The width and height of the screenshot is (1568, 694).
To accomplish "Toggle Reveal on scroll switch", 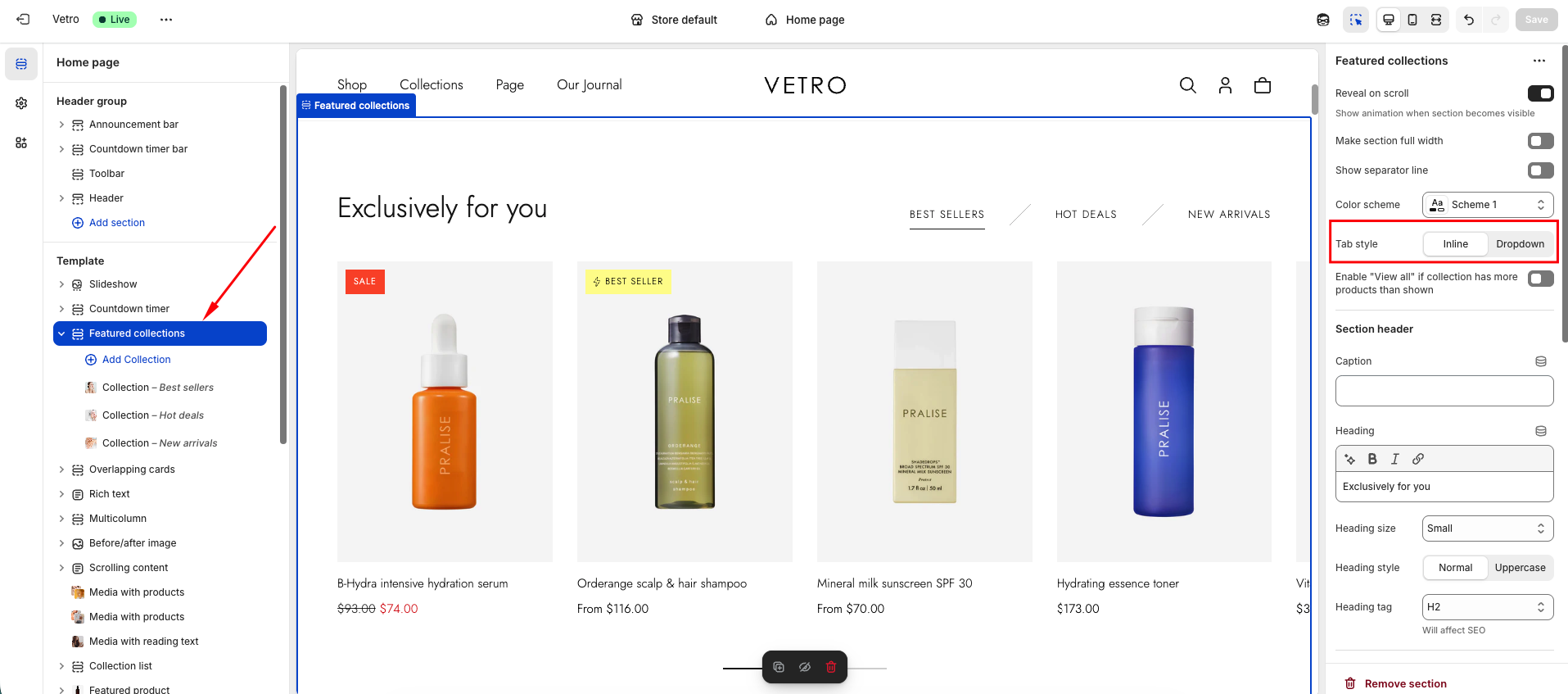I will point(1540,93).
